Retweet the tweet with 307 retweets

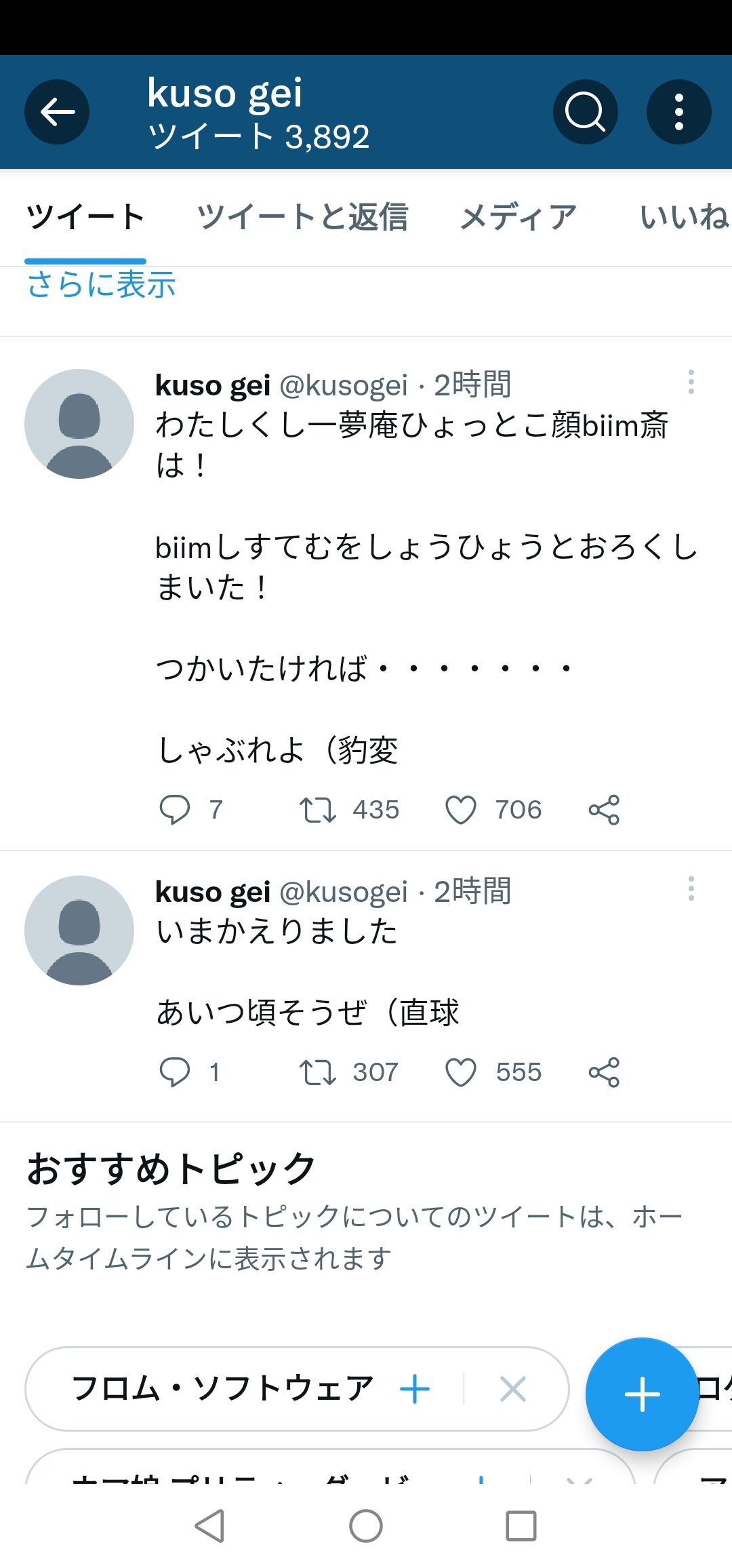point(318,1072)
